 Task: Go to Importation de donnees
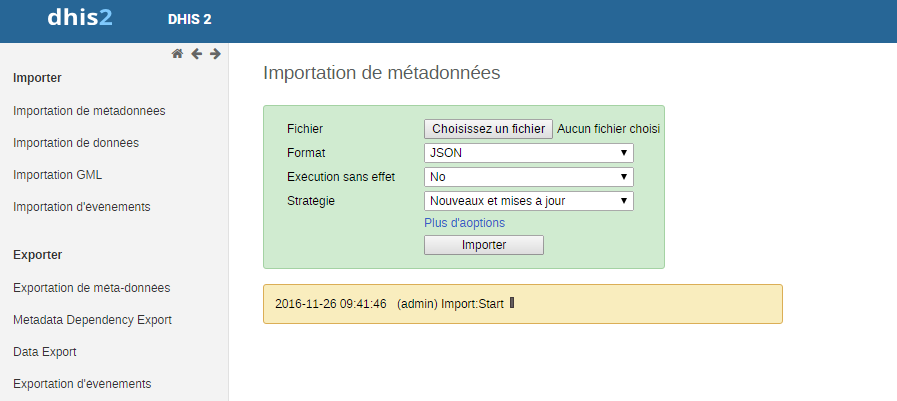76,143
